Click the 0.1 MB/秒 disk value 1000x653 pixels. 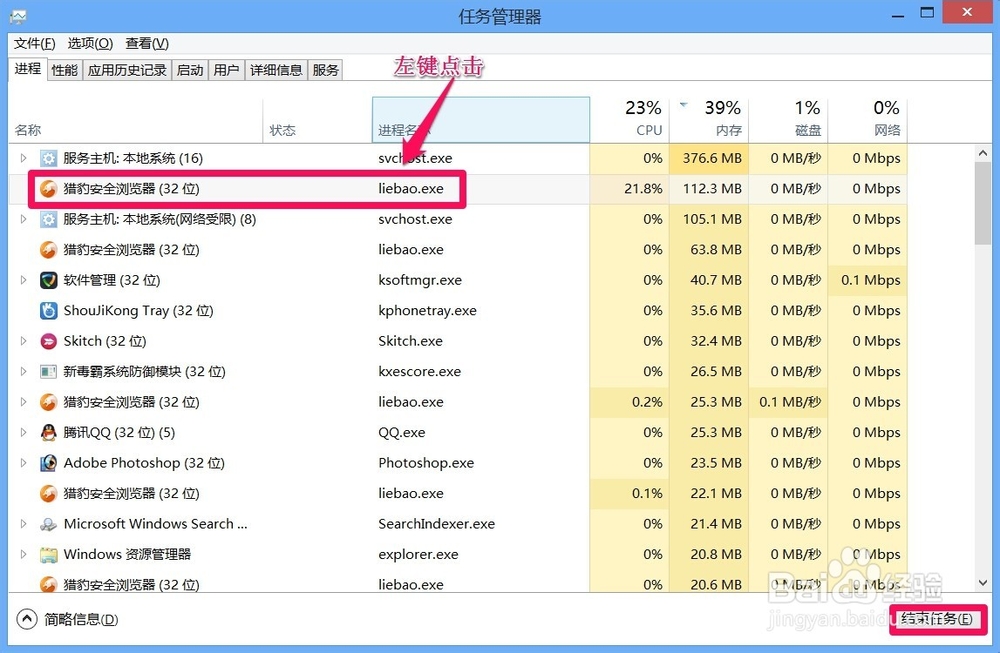790,402
